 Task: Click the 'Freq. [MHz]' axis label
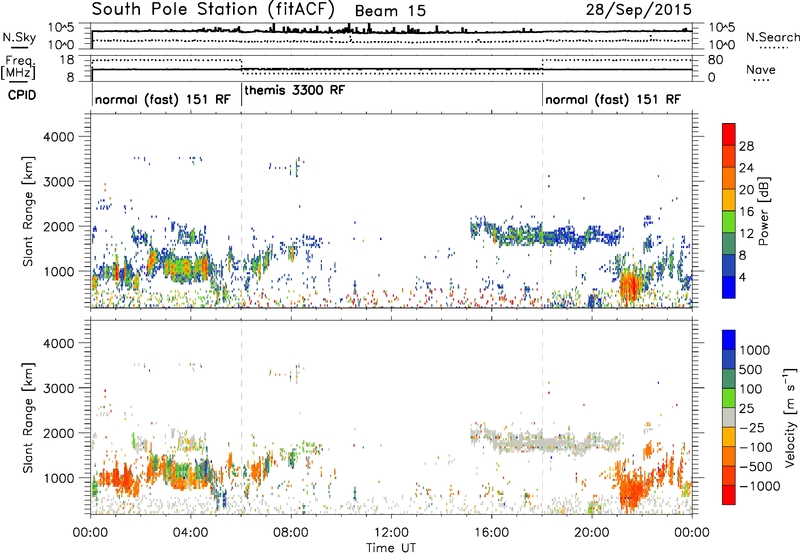coord(18,67)
